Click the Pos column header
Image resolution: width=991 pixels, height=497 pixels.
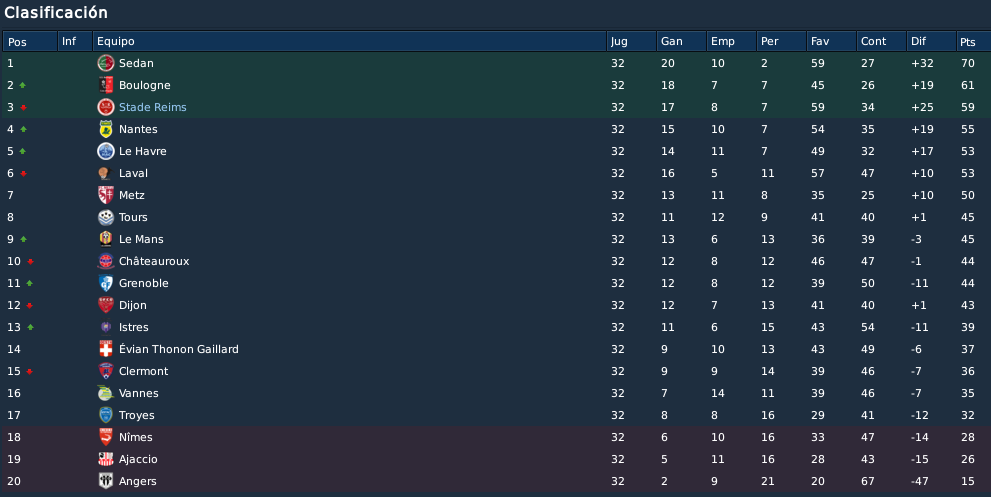tap(30, 42)
